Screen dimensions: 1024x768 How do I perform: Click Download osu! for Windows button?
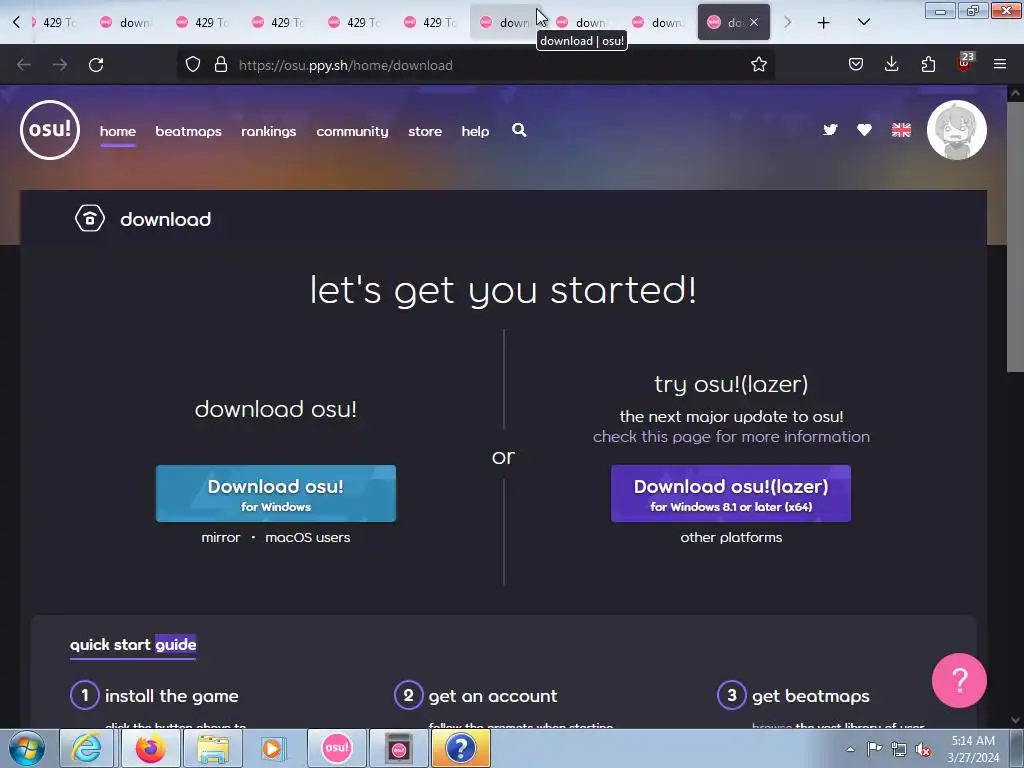tap(276, 494)
